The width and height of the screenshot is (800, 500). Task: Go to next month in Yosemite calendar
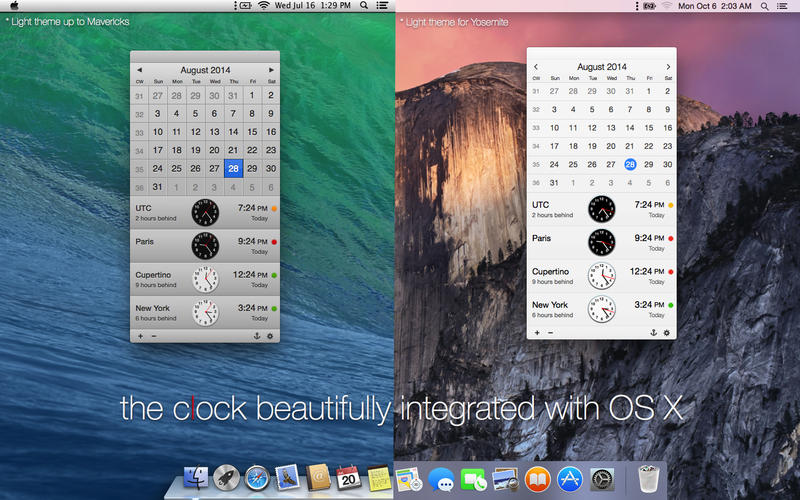[x=668, y=67]
